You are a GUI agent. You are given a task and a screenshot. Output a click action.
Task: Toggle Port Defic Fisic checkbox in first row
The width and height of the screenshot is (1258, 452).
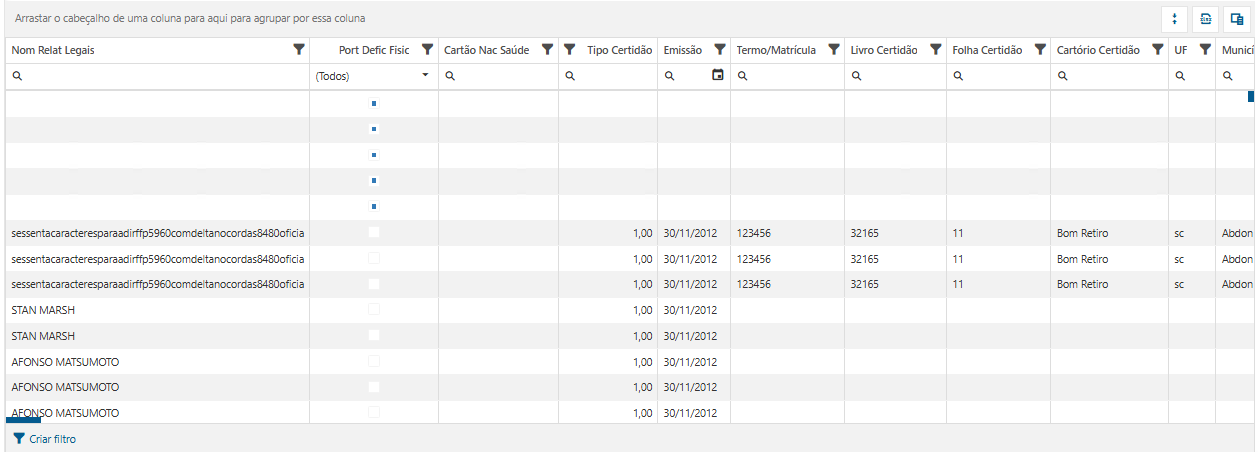(374, 103)
